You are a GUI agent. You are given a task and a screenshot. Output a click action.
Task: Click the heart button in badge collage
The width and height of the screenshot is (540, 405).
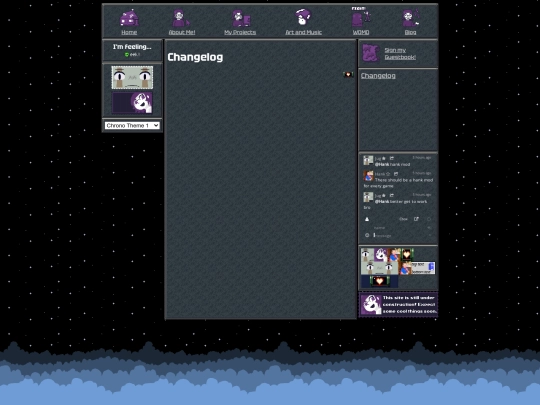407,255
